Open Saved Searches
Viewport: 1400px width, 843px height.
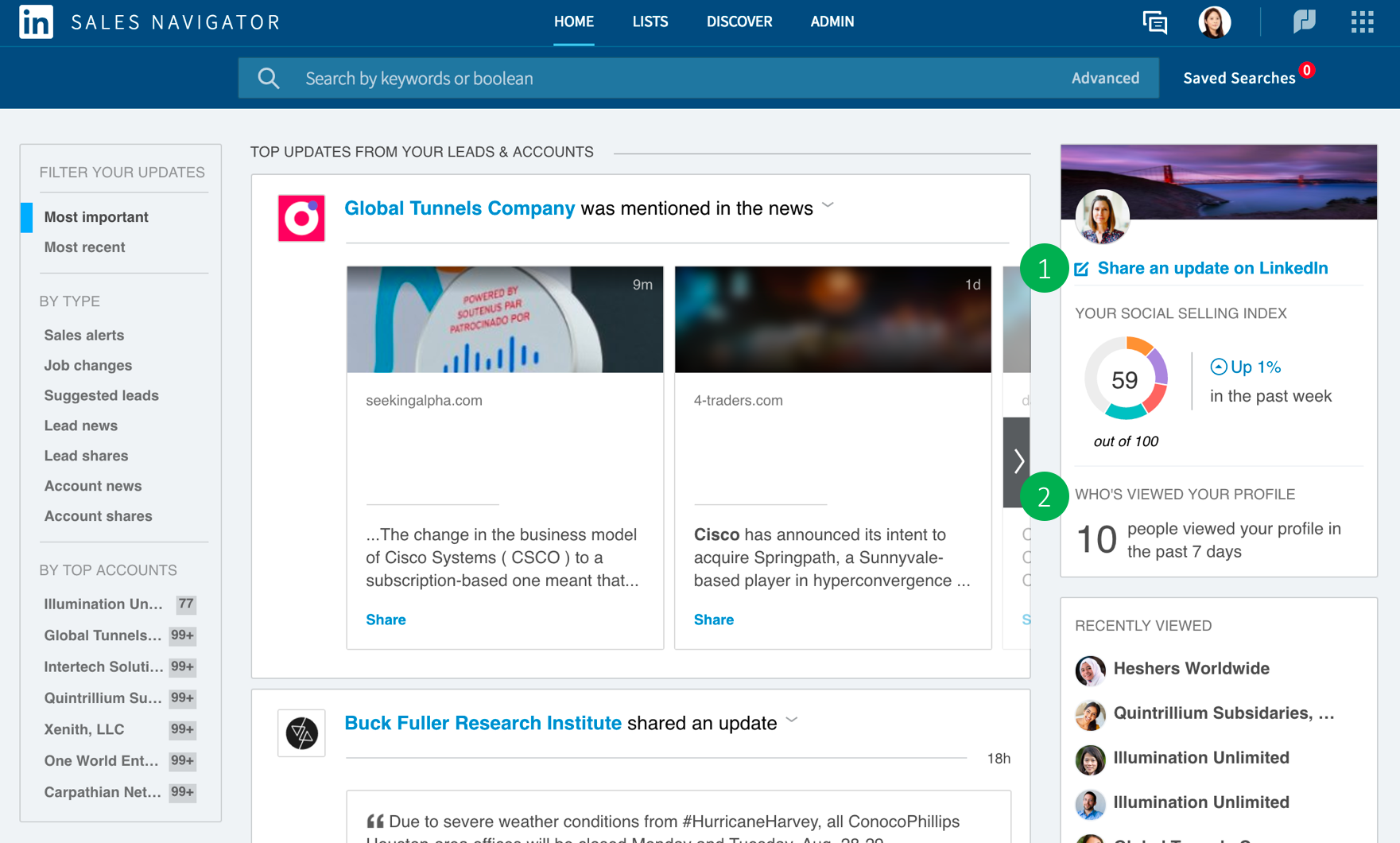[x=1239, y=78]
